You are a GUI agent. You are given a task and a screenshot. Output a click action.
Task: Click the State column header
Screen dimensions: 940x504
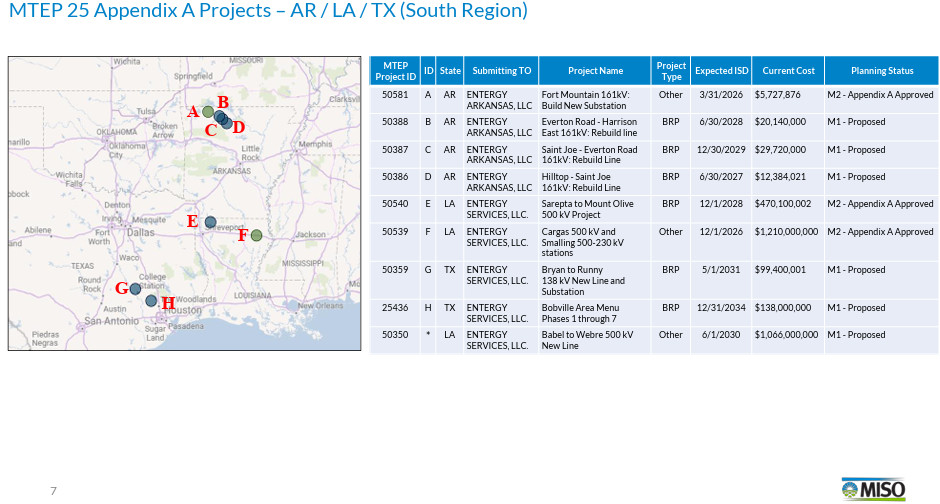pyautogui.click(x=450, y=71)
